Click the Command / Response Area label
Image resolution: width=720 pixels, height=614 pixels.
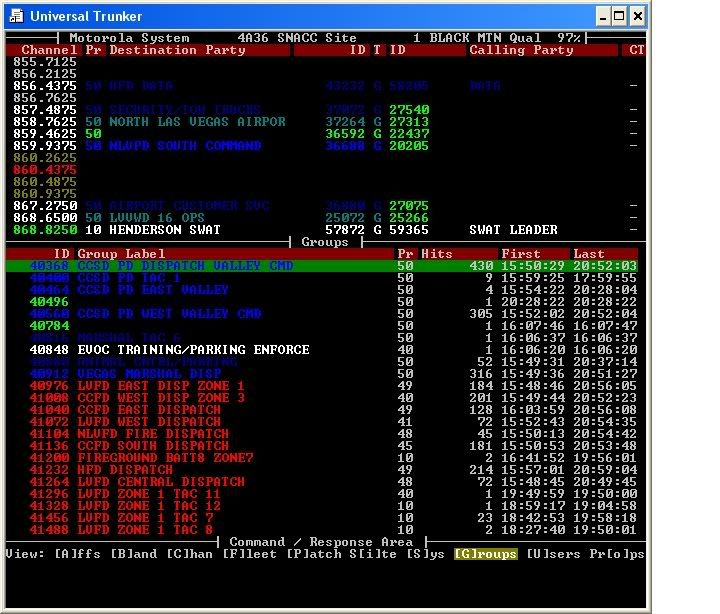point(321,541)
